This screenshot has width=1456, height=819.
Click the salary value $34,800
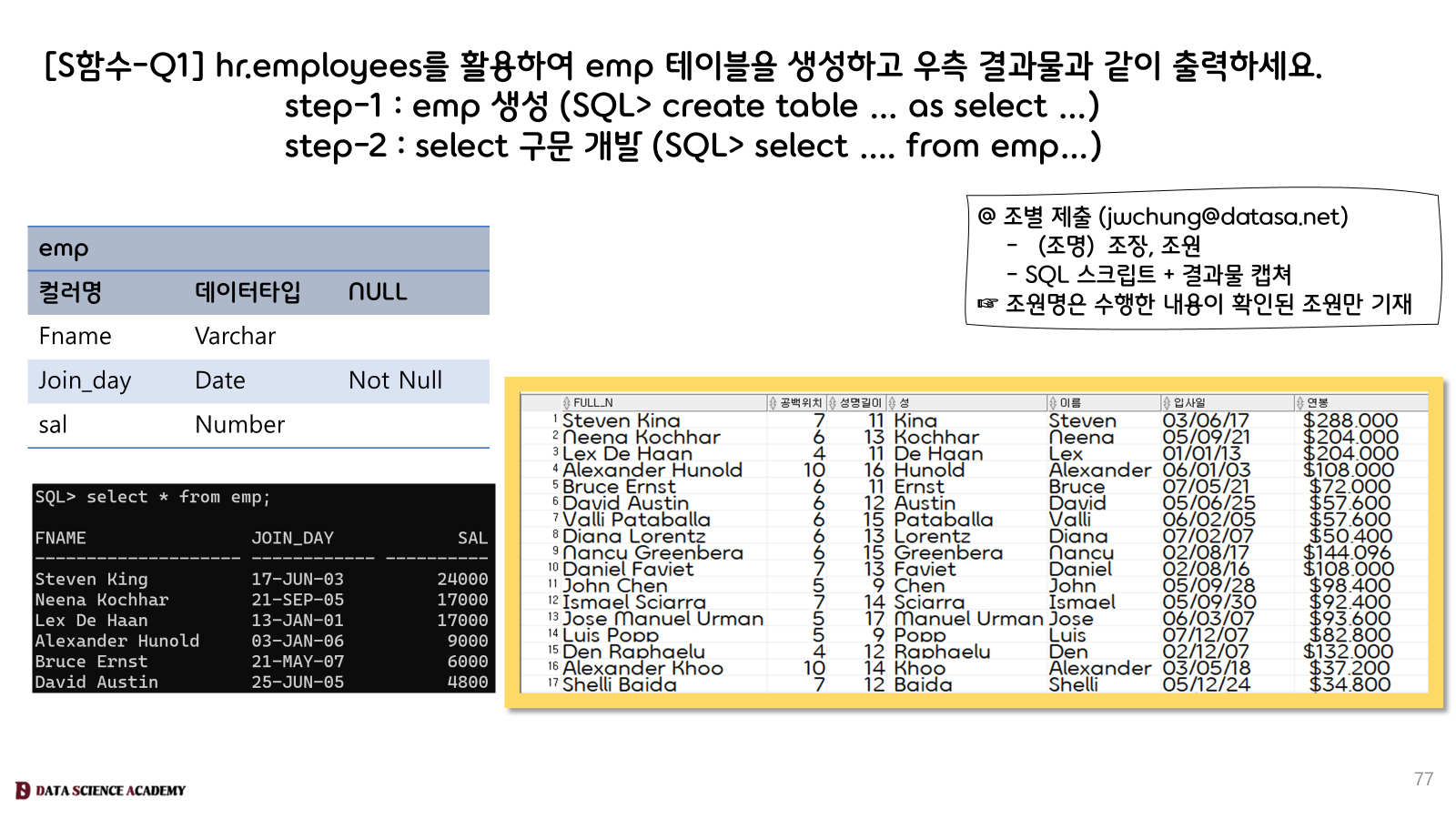(1350, 684)
